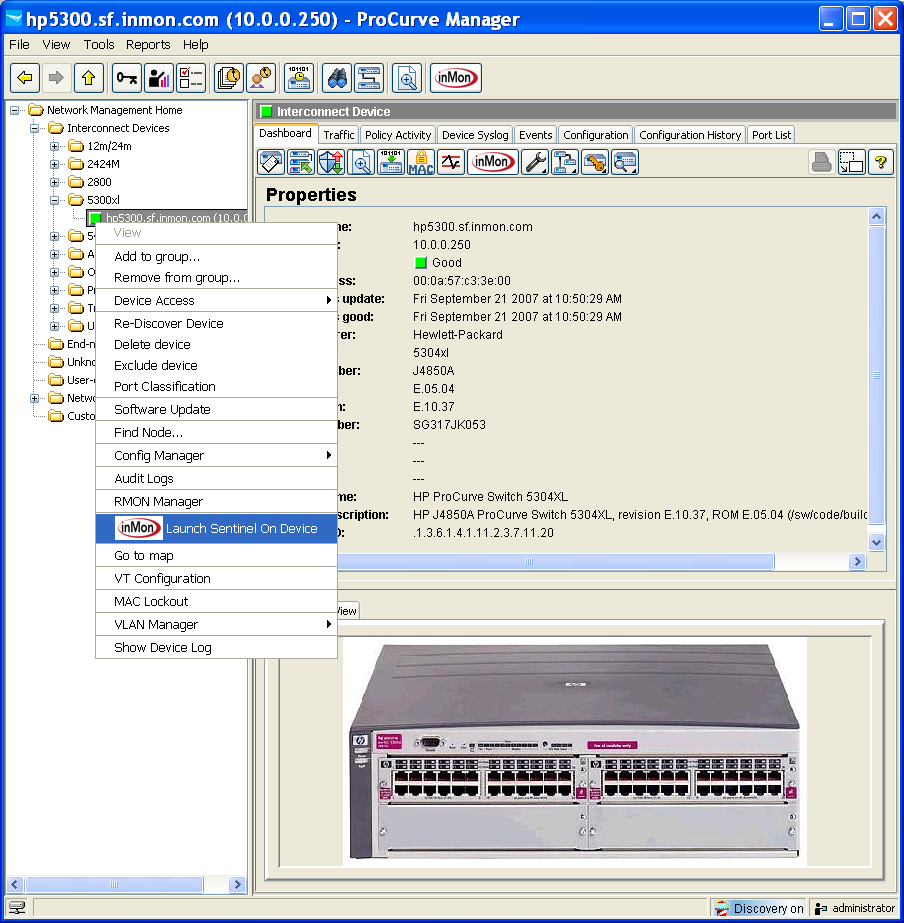This screenshot has width=904, height=923.
Task: Click the documents-with-clock toolbar icon
Action: point(229,78)
